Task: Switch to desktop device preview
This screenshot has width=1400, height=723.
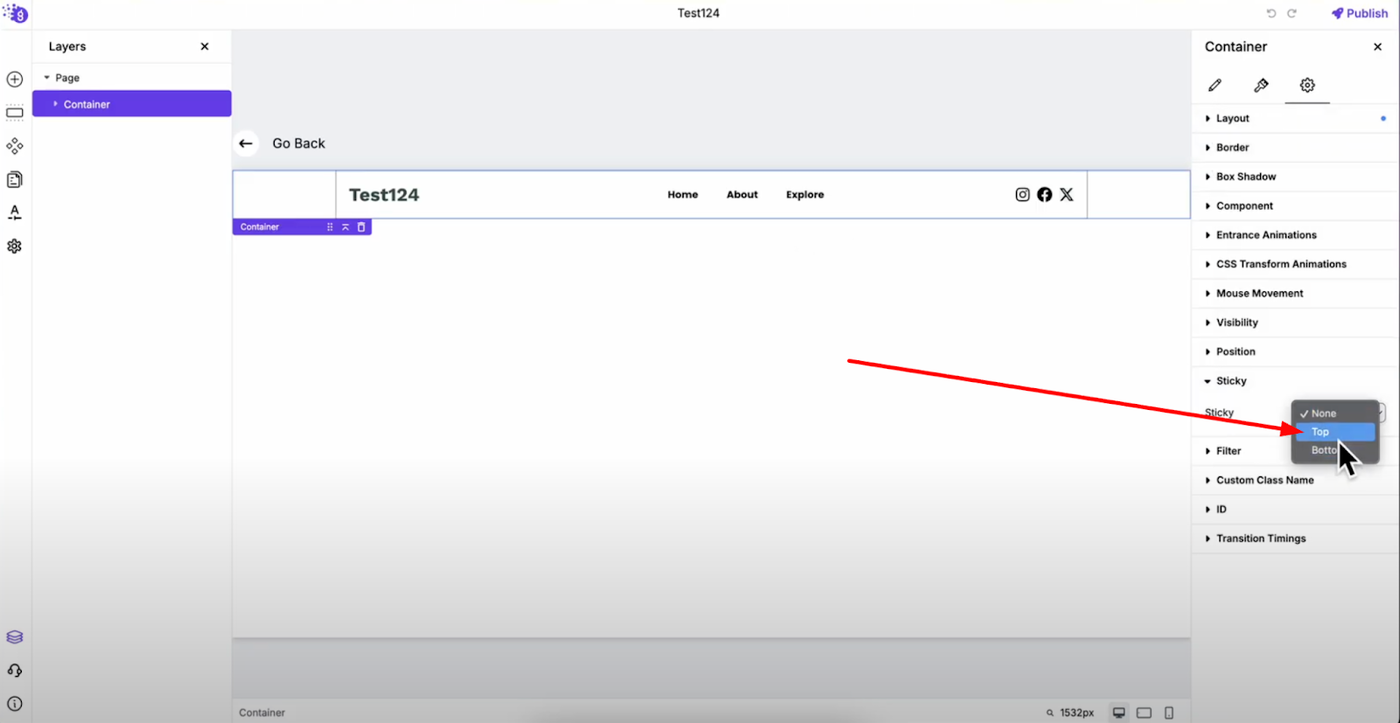Action: [1119, 713]
